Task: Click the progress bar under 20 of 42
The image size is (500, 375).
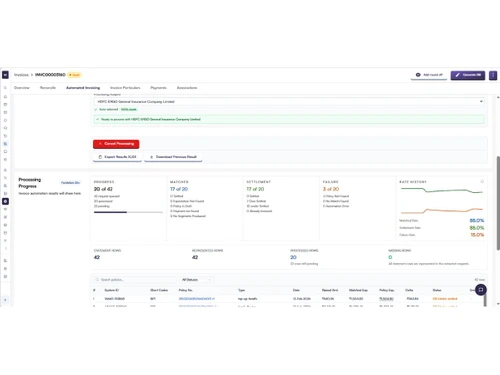Action: coord(128,212)
